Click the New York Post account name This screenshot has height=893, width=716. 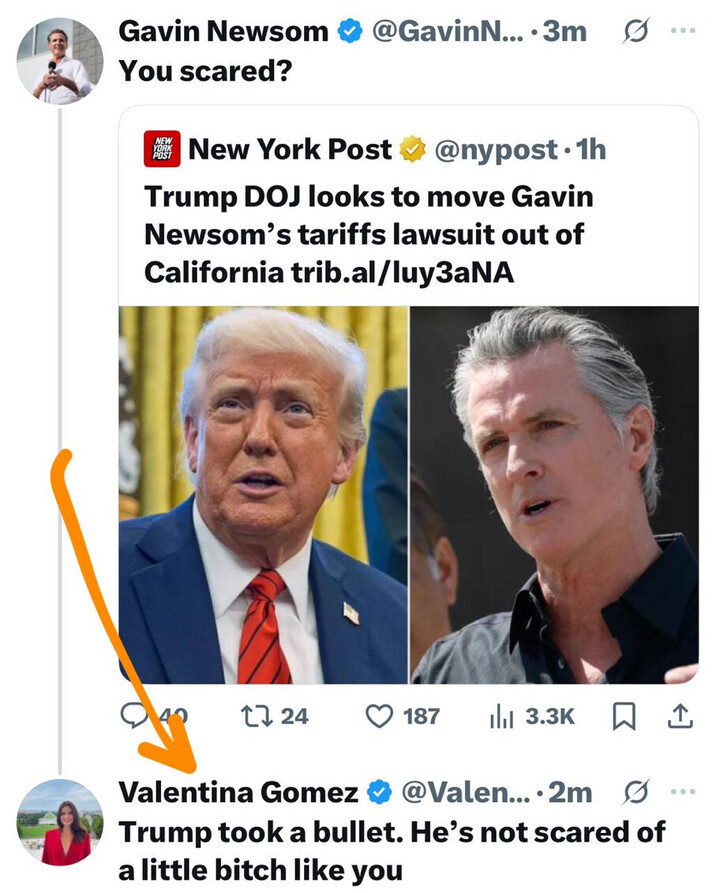click(x=290, y=149)
